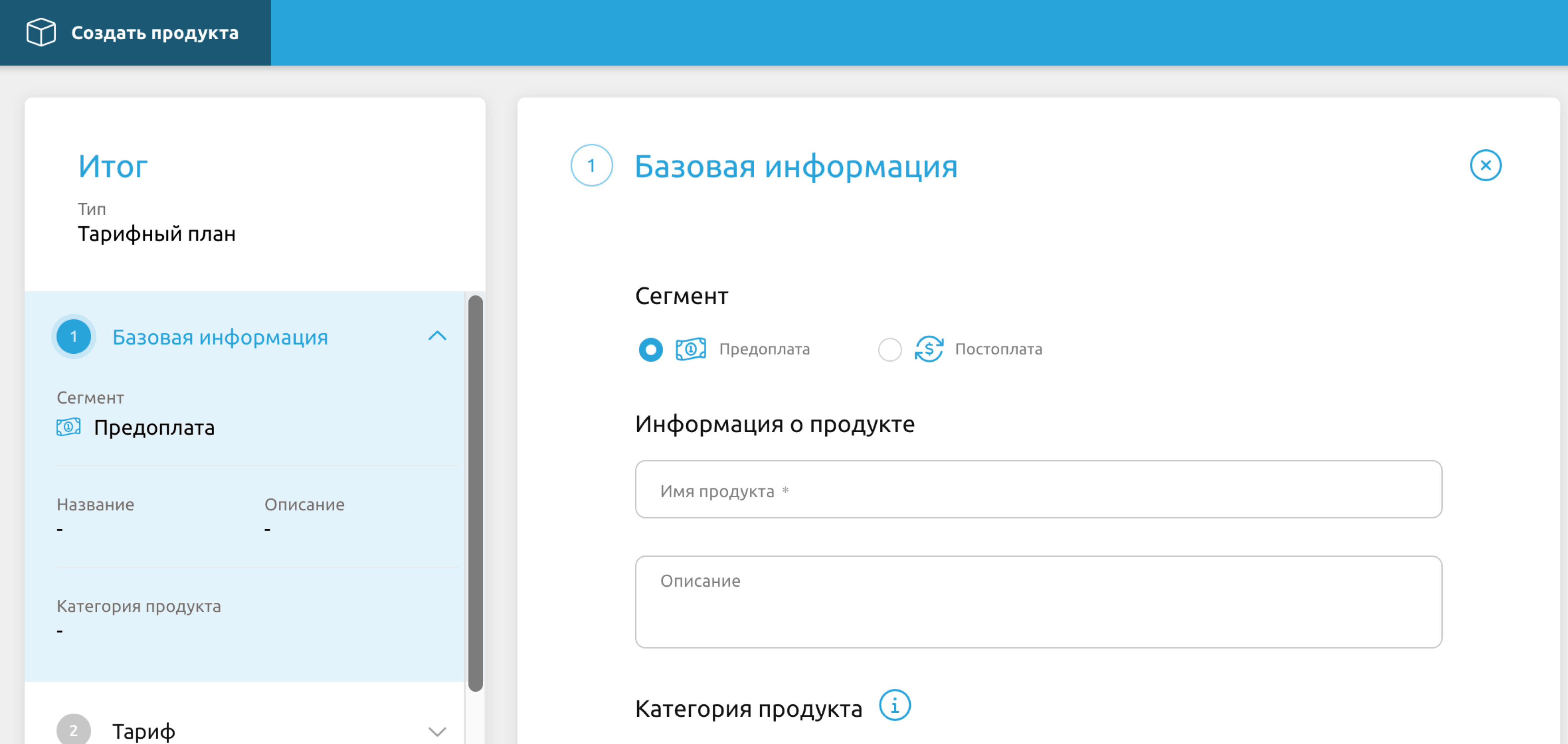Click step 1 circle in form heading
This screenshot has width=1568, height=744.
tap(591, 166)
